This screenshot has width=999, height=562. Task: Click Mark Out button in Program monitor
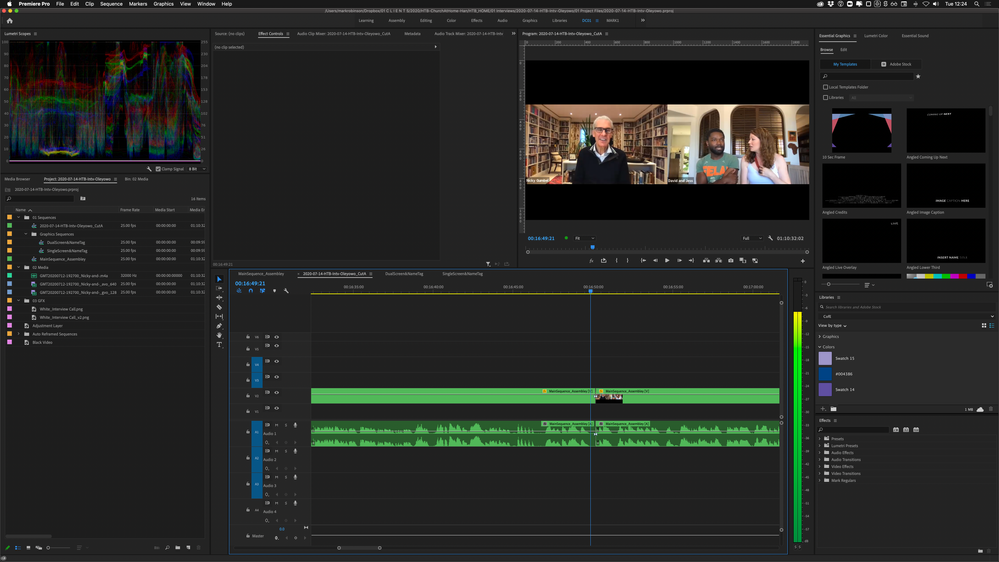click(x=628, y=261)
